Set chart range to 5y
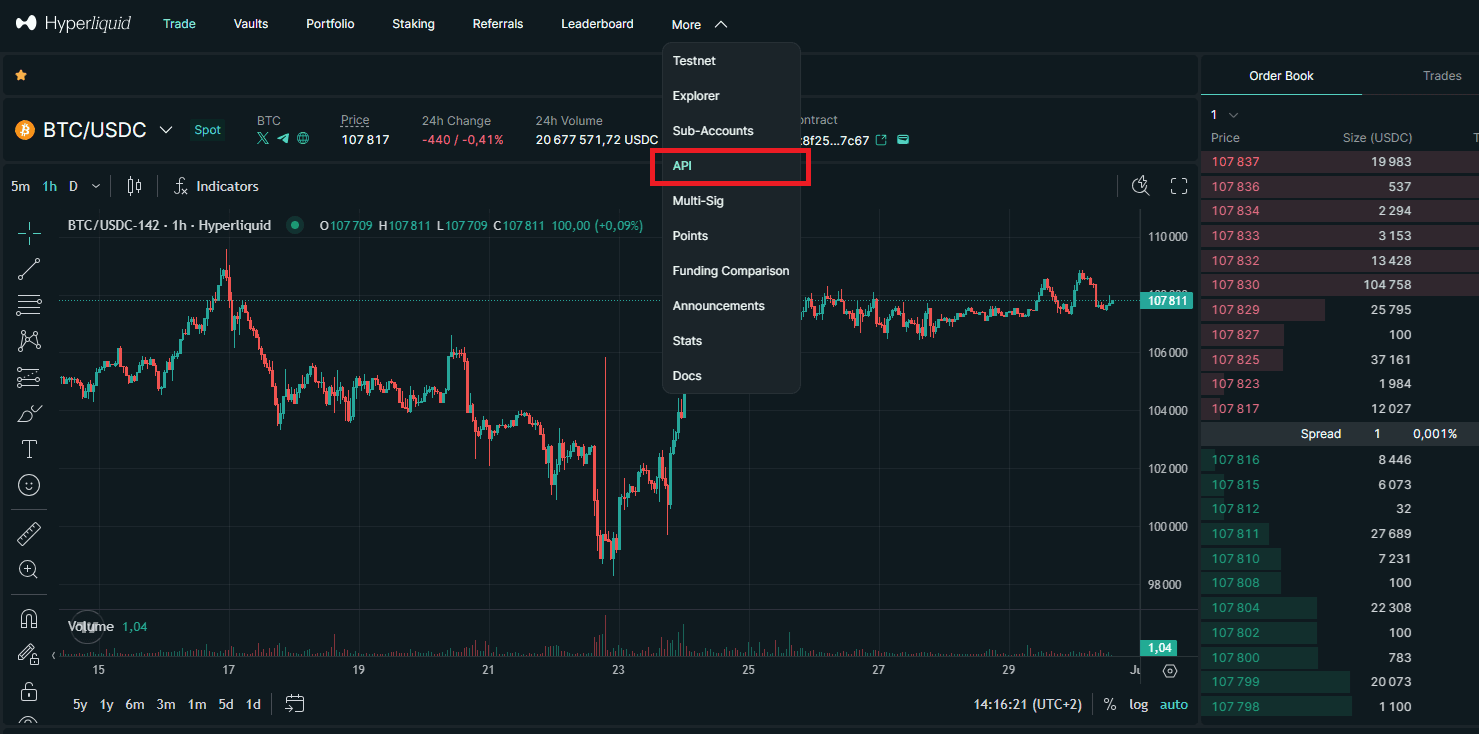 click(x=80, y=704)
